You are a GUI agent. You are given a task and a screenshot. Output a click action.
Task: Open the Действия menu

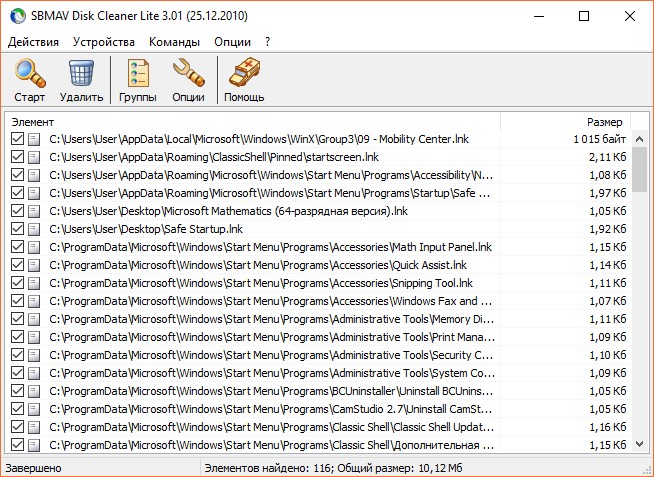[33, 42]
